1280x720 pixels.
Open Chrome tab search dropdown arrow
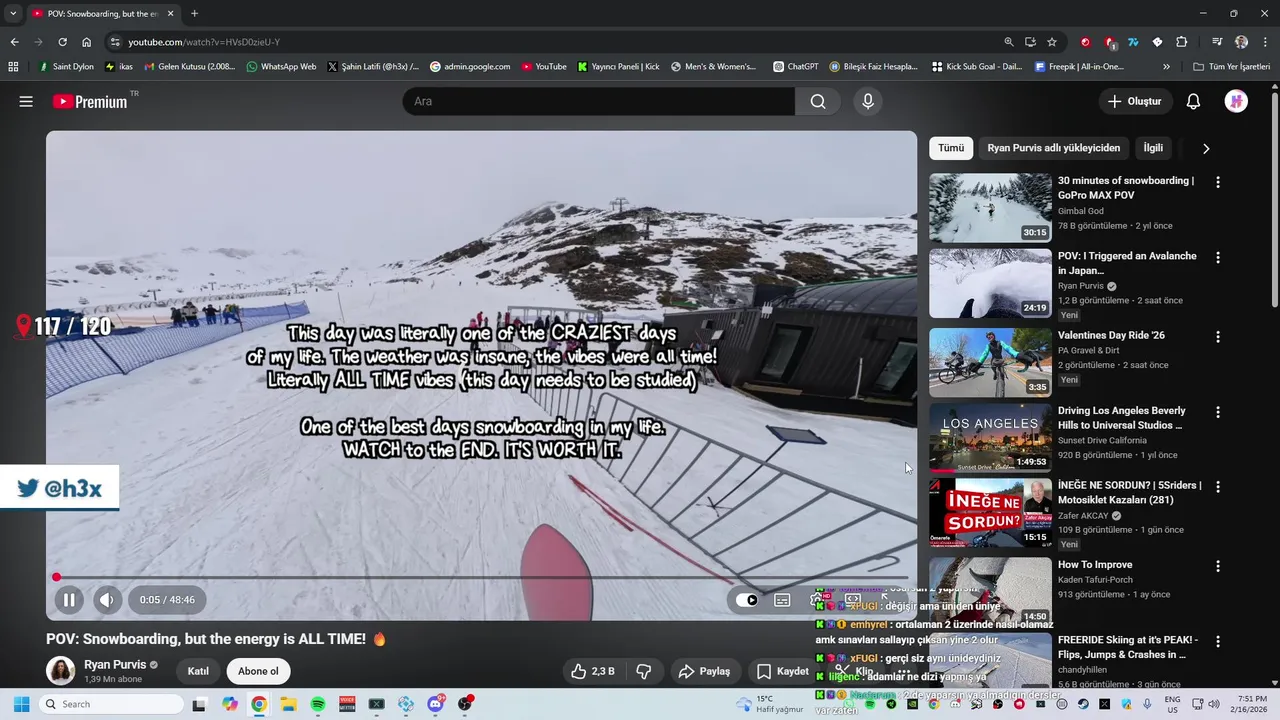coord(12,13)
